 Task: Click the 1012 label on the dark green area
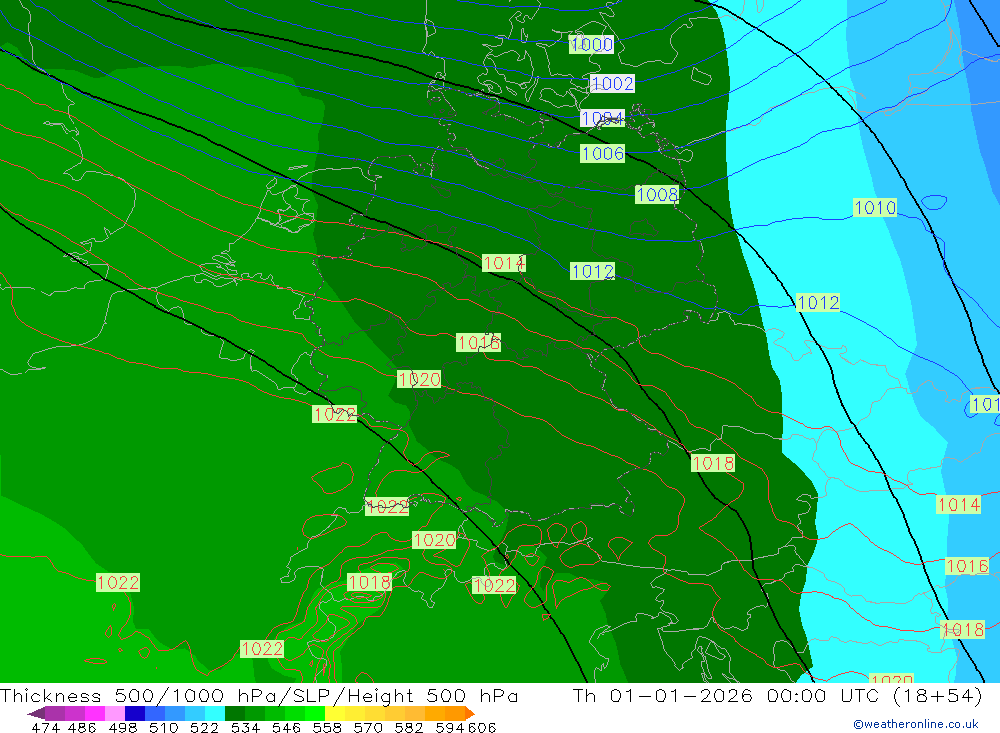click(x=592, y=271)
